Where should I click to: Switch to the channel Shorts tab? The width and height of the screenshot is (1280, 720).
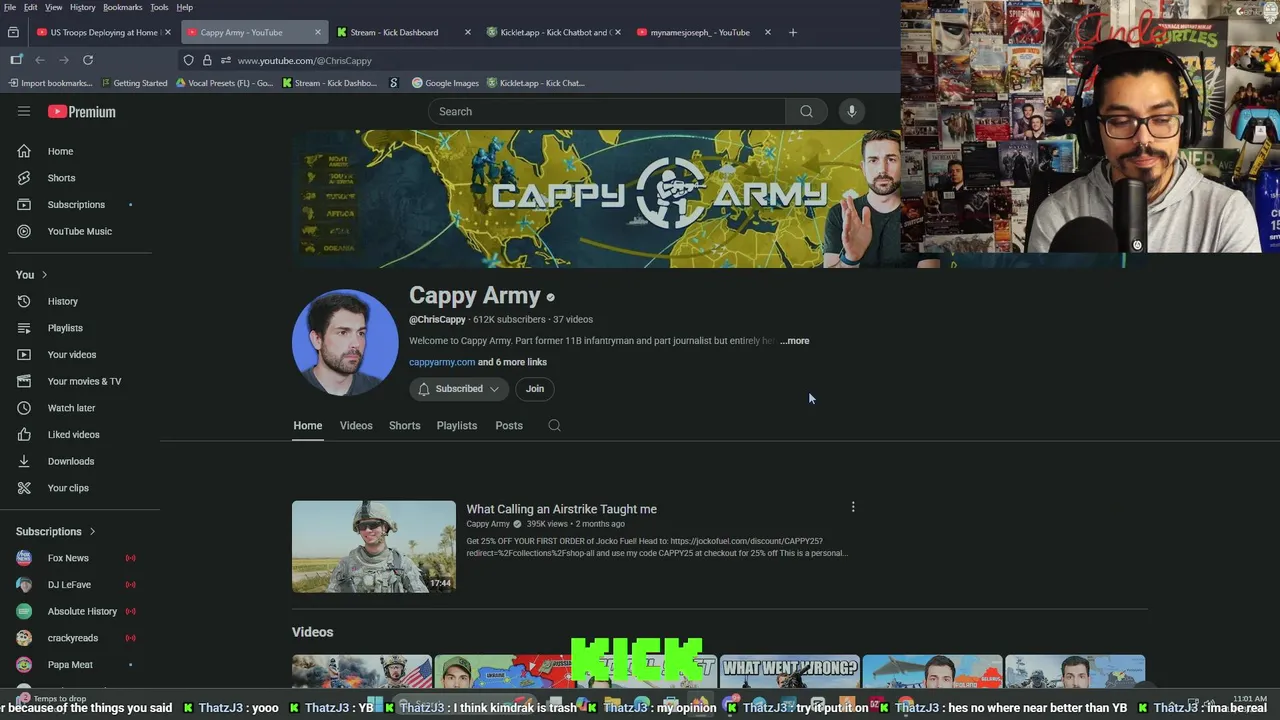coord(404,426)
